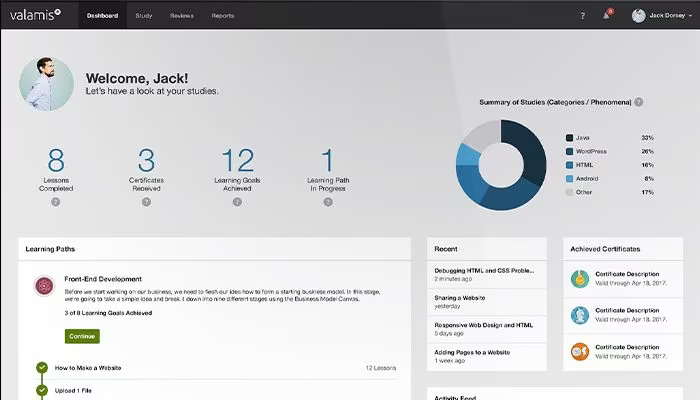Click the HTML color swatch in the legend
Screen dimensions: 700x400
tap(569, 165)
